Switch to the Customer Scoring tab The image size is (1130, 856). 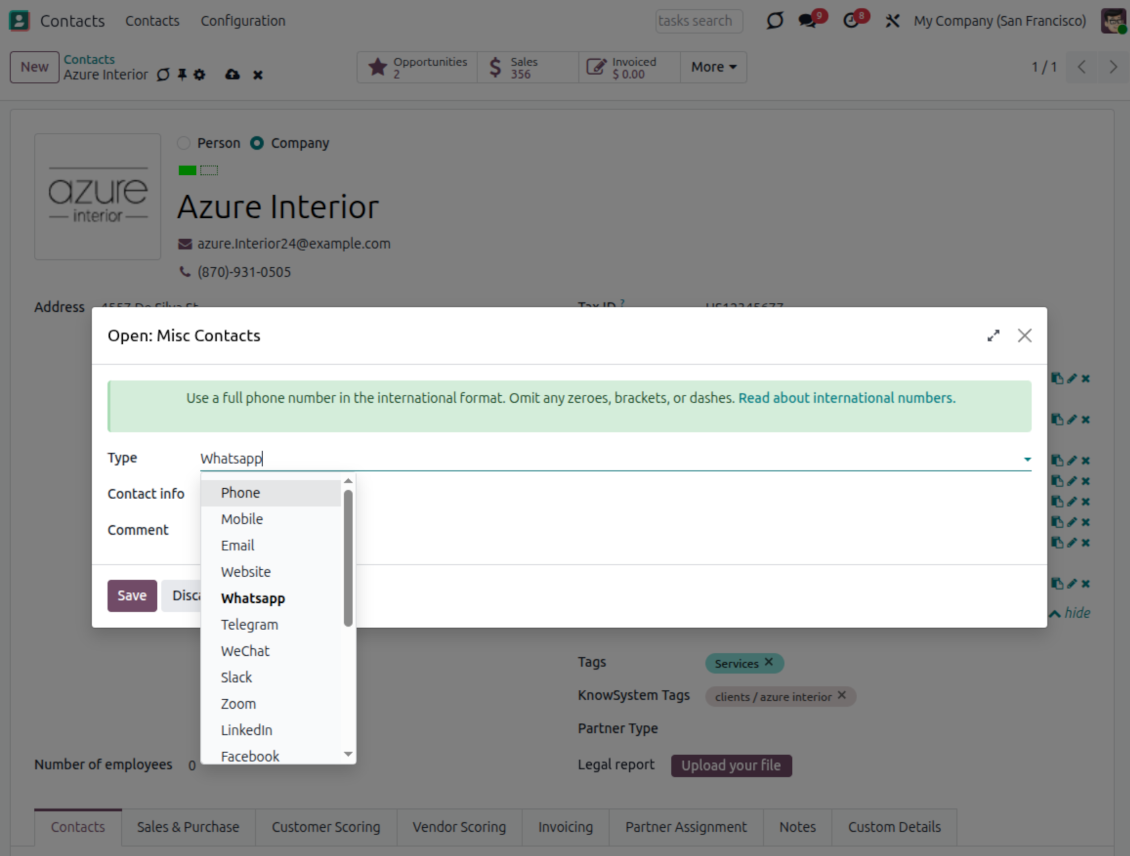(326, 827)
